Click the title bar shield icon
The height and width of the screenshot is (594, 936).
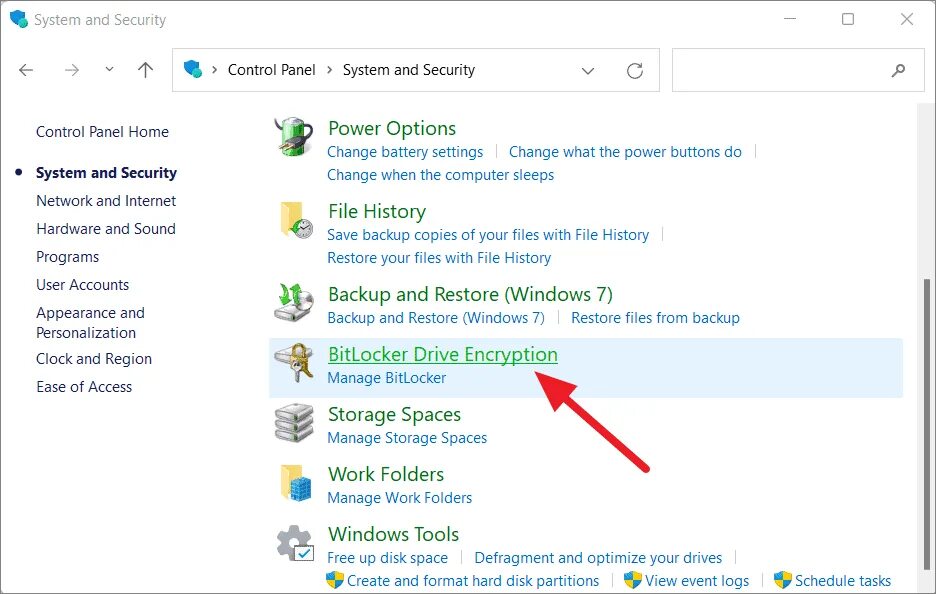tap(19, 19)
